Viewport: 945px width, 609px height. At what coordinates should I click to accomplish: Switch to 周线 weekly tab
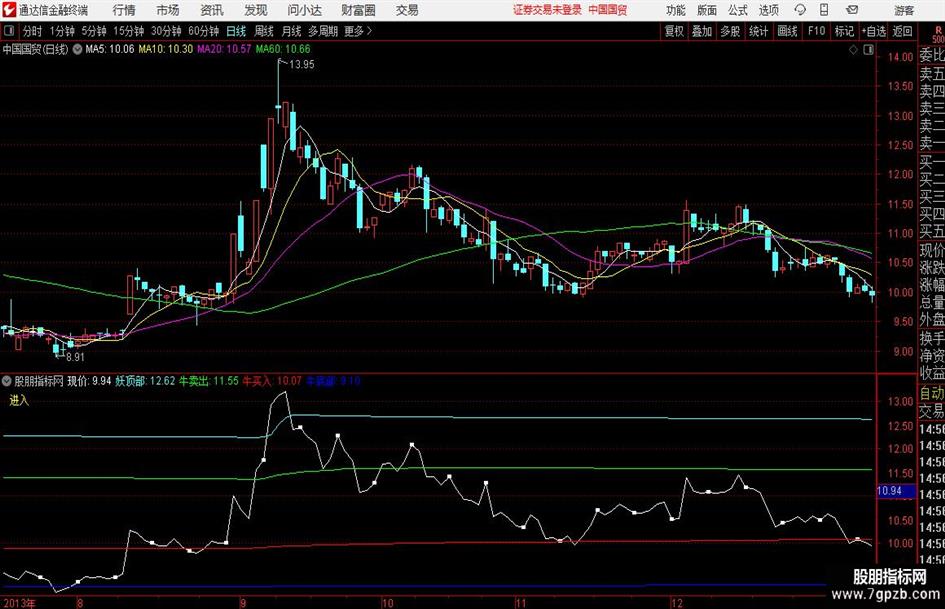pos(264,31)
